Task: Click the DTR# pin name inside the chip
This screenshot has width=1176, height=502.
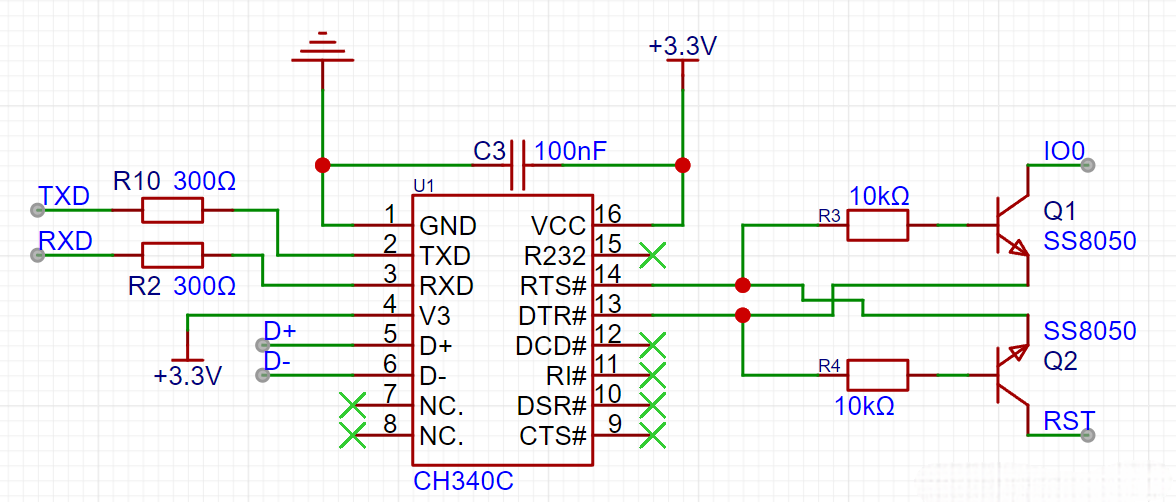Action: pyautogui.click(x=550, y=316)
